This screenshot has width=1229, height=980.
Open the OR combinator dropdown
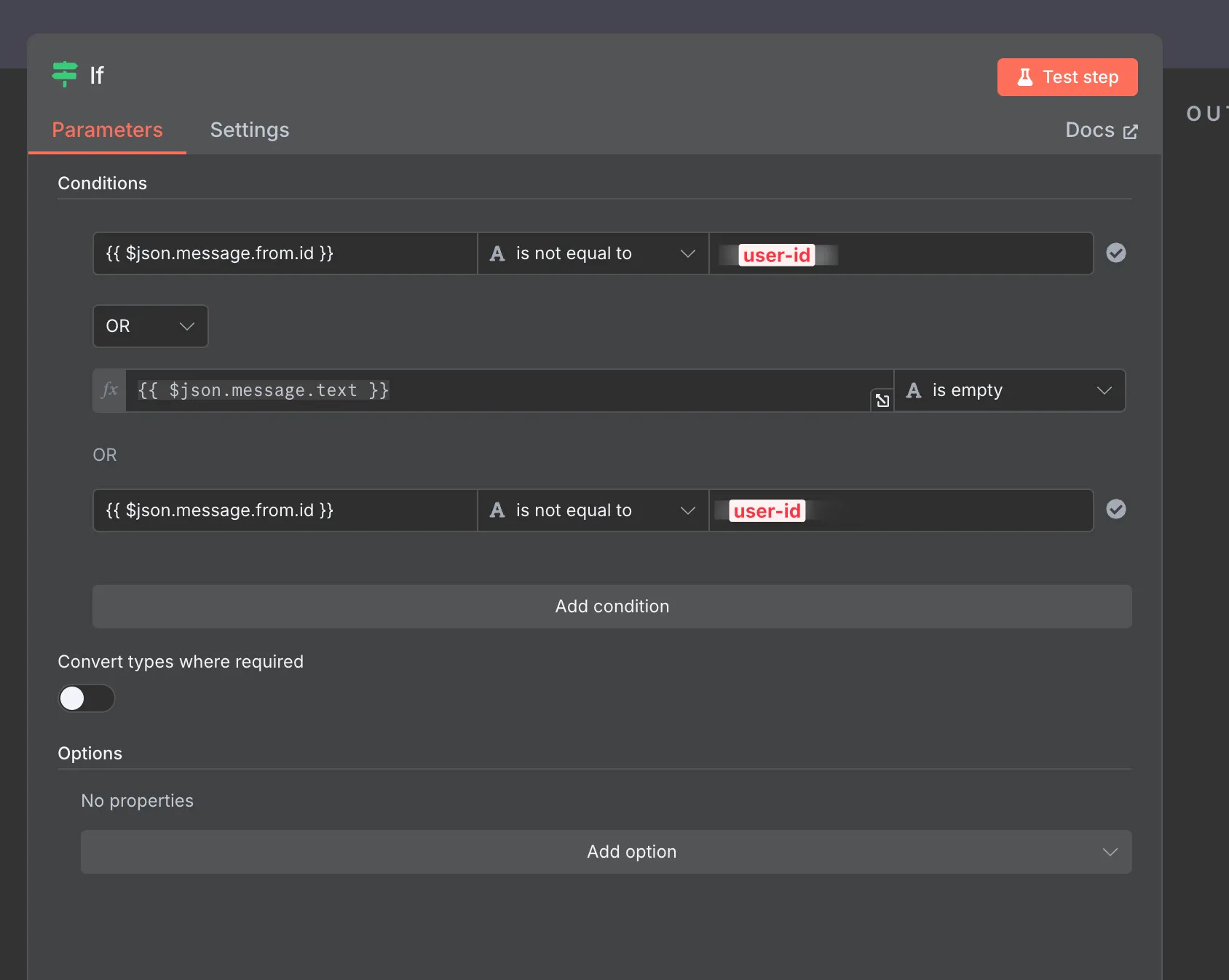(151, 326)
